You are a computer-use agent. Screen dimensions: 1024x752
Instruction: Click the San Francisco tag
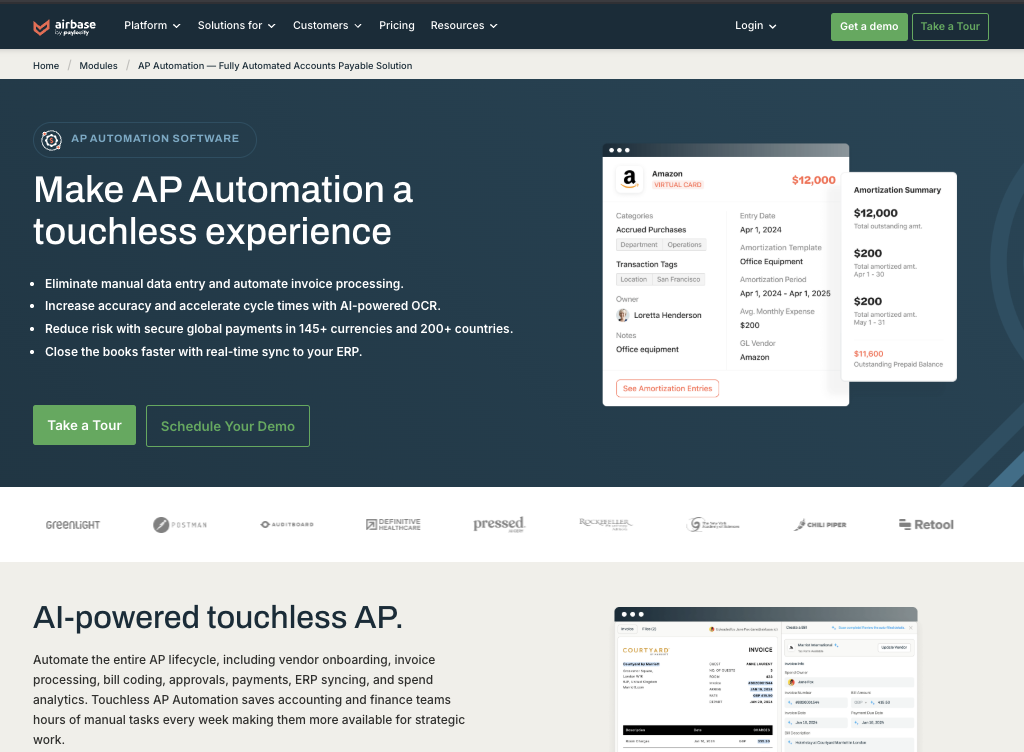(x=678, y=279)
